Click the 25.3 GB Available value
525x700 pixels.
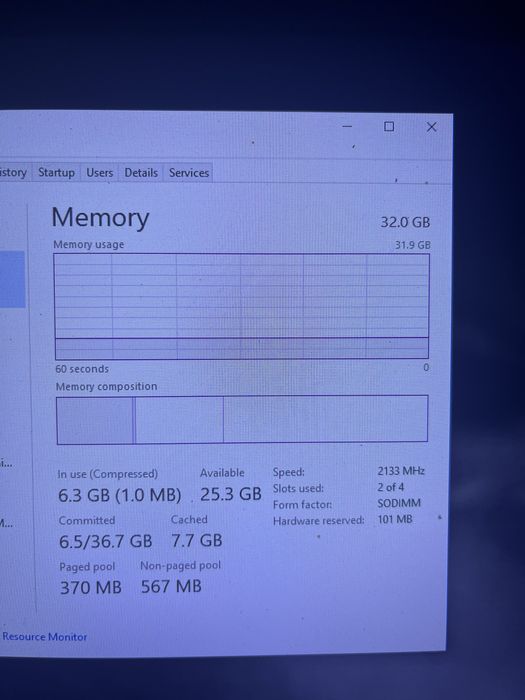(230, 494)
